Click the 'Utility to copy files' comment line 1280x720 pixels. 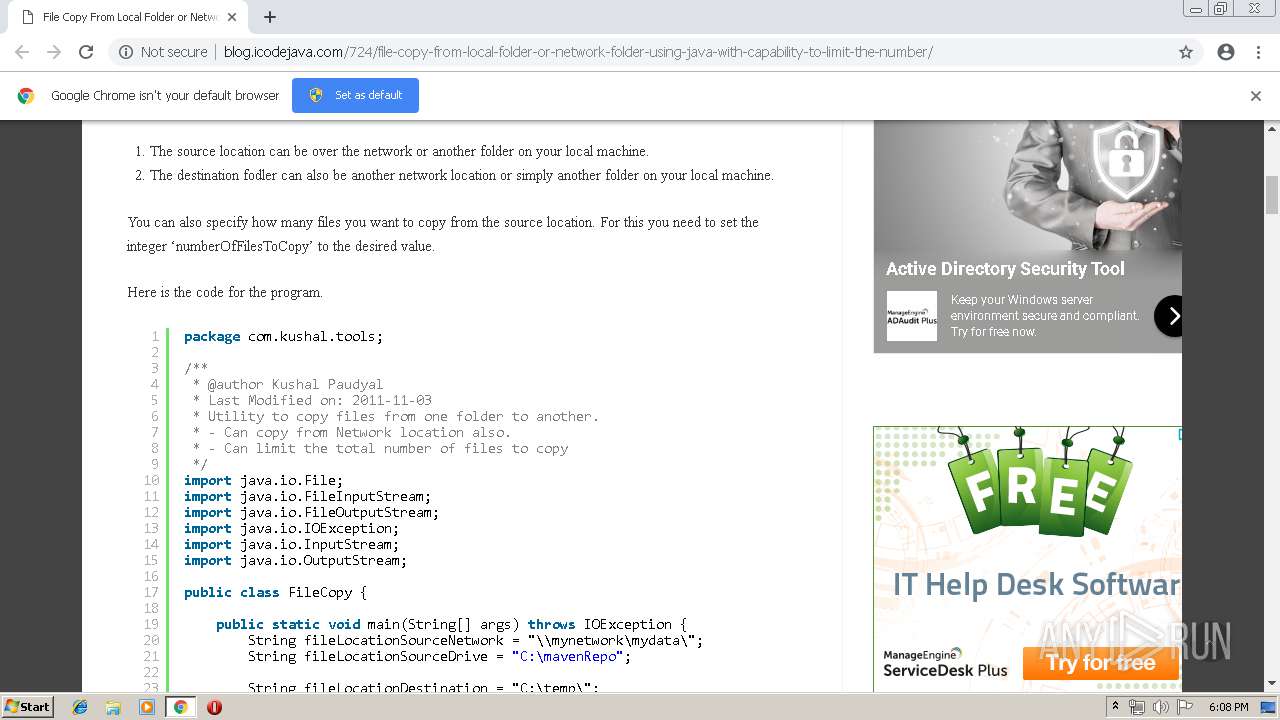395,416
